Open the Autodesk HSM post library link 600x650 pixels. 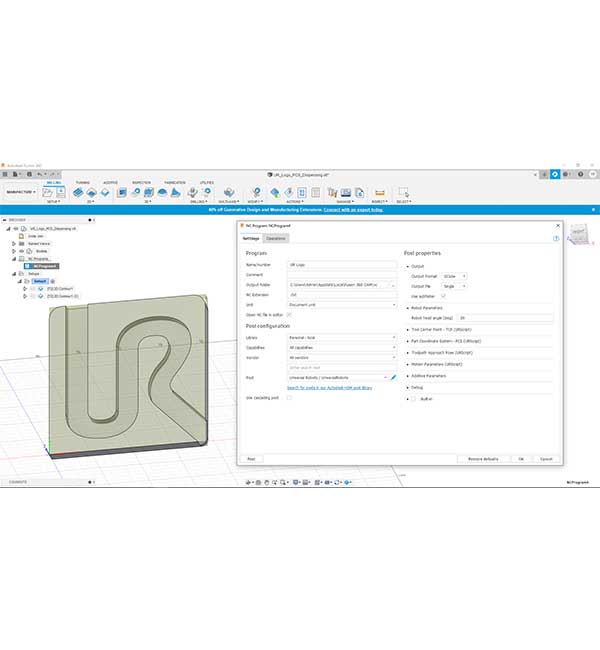(x=330, y=388)
